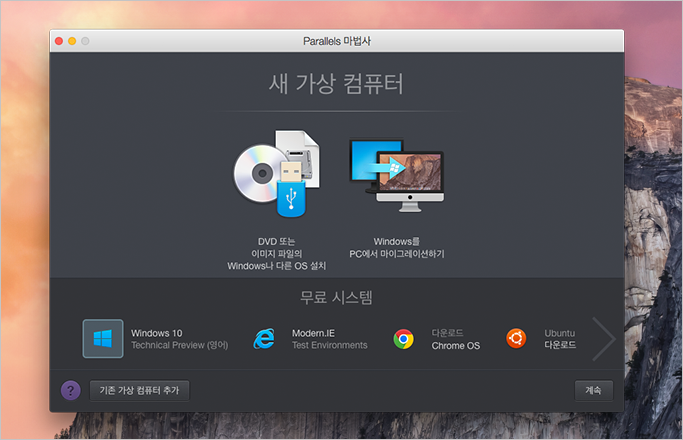Click 'Windows나 다른 OS 설치' caption
Image resolution: width=683 pixels, height=440 pixels.
[277, 266]
